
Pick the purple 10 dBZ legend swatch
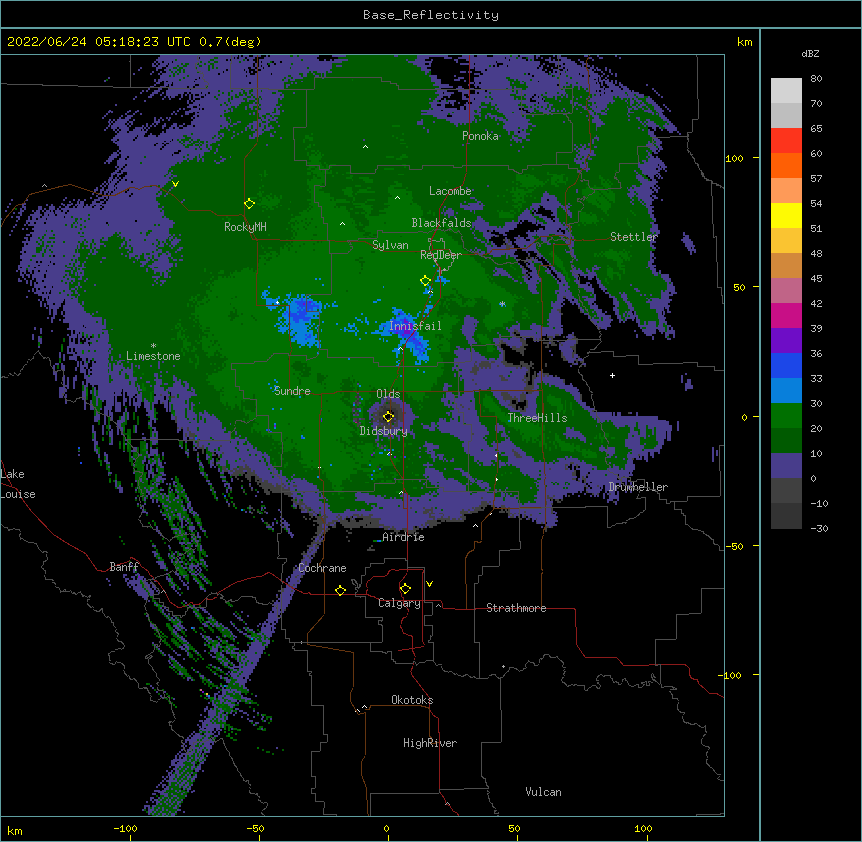click(786, 466)
